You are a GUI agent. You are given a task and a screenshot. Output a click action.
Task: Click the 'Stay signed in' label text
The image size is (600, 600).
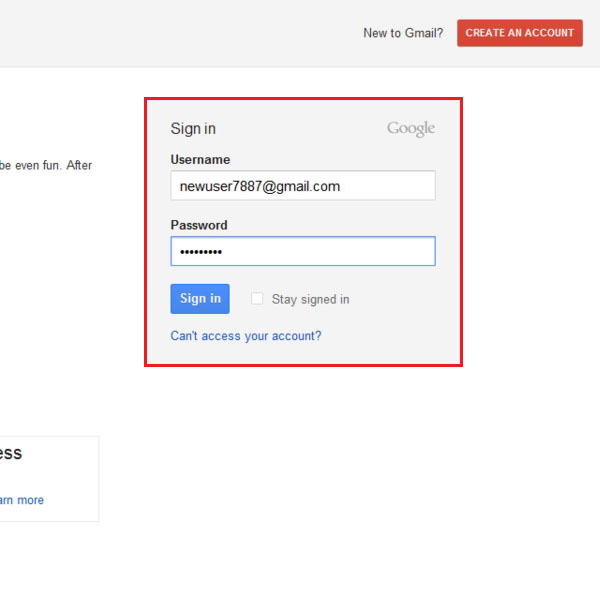coord(310,299)
